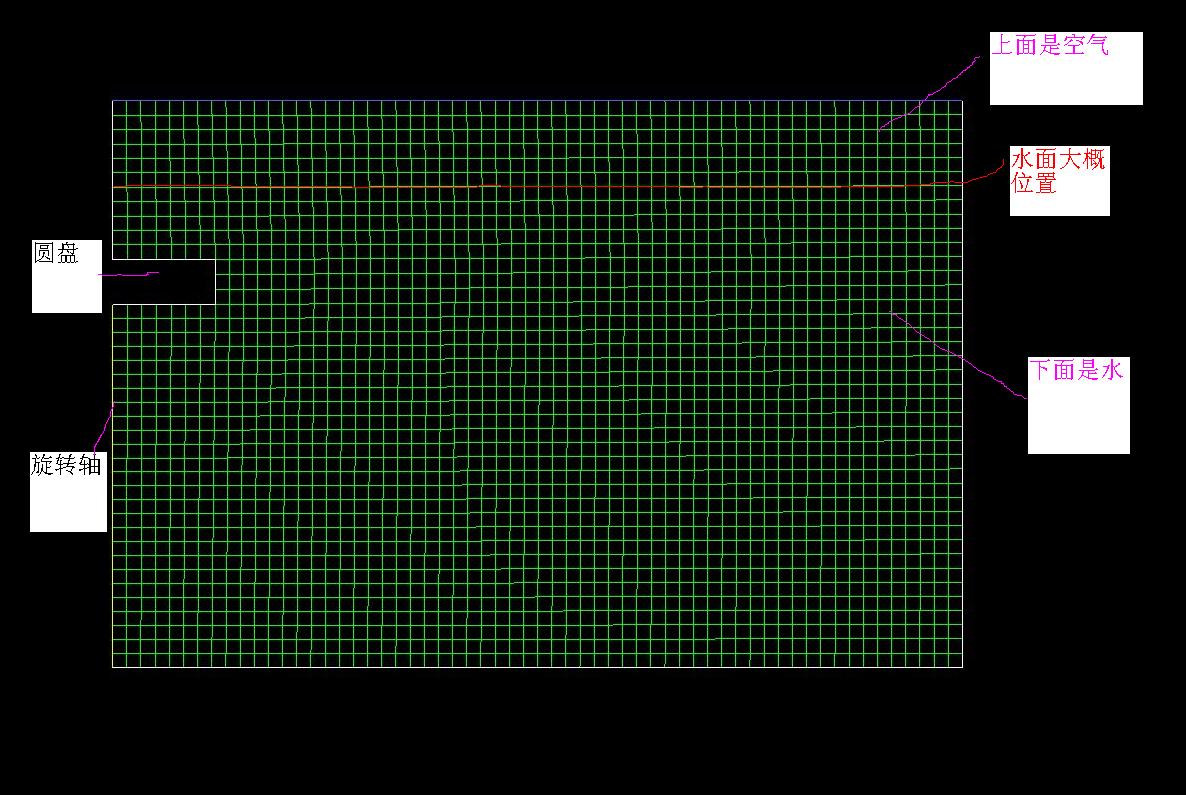This screenshot has width=1186, height=795.
Task: Click the red "水面大概位置" label text
Action: click(1058, 171)
